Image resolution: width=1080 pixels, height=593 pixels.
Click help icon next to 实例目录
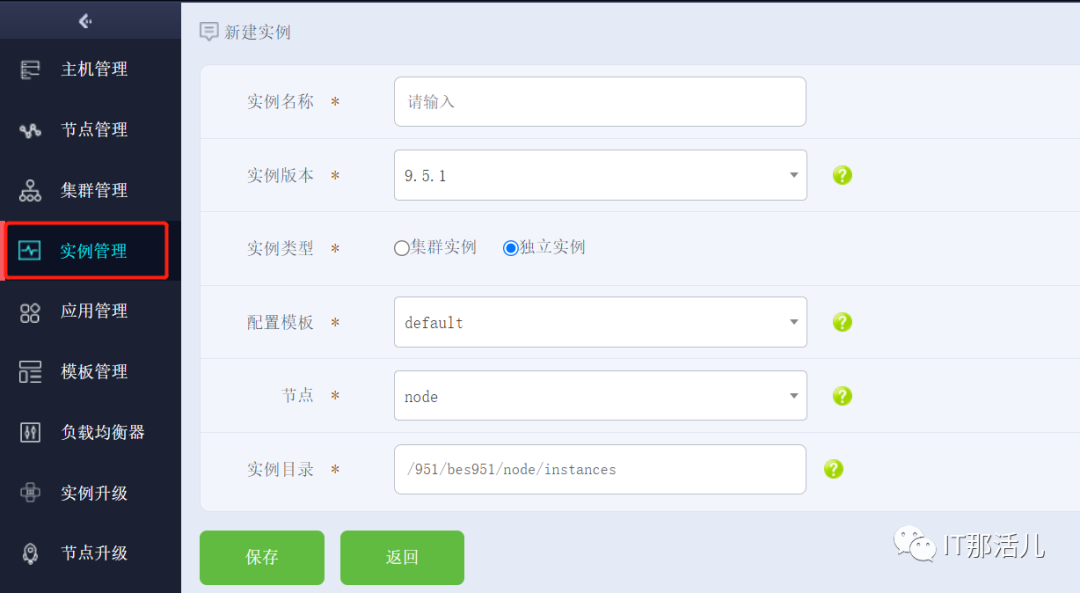coord(833,469)
